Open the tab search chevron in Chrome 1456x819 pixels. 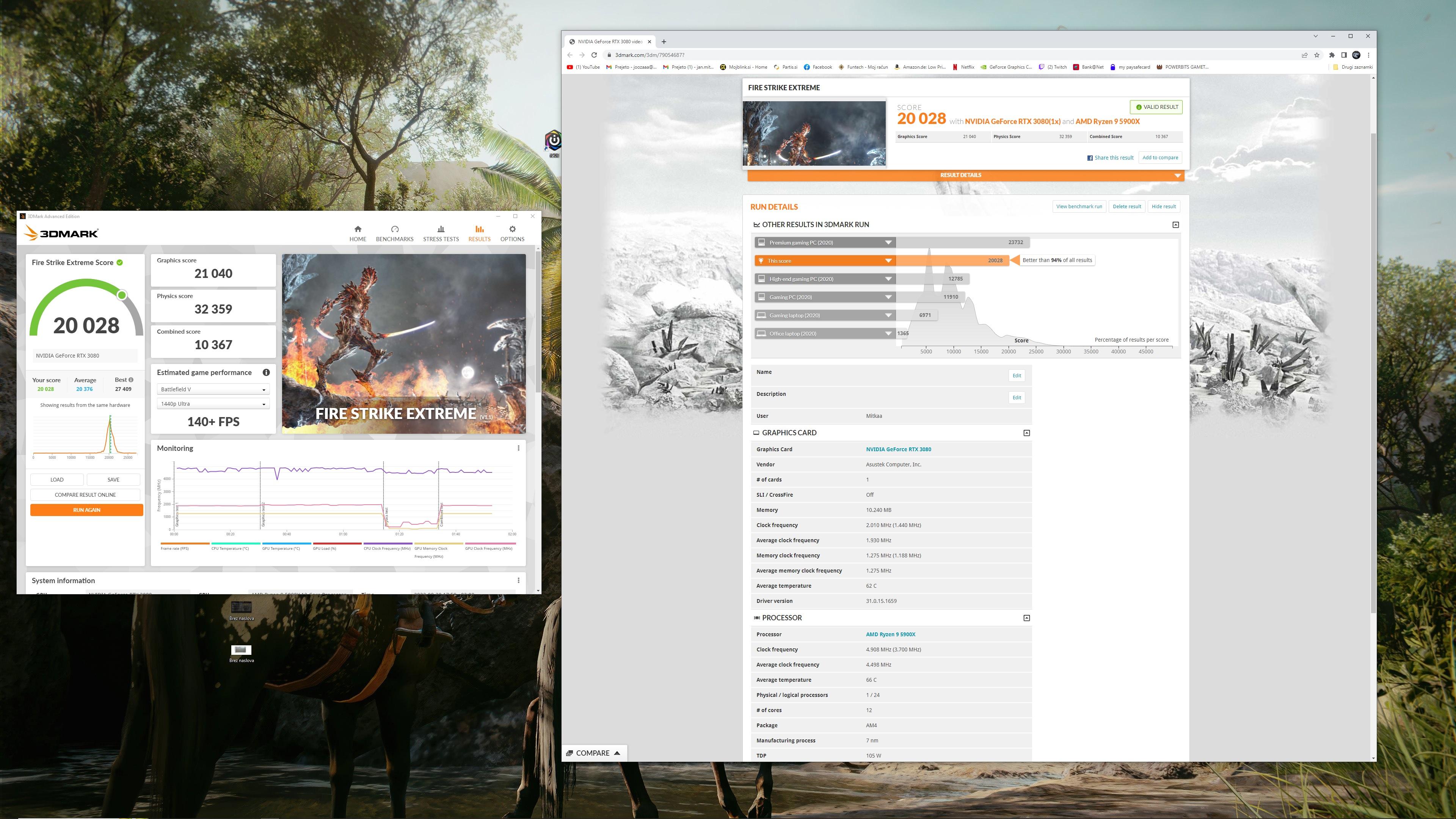1315,36
